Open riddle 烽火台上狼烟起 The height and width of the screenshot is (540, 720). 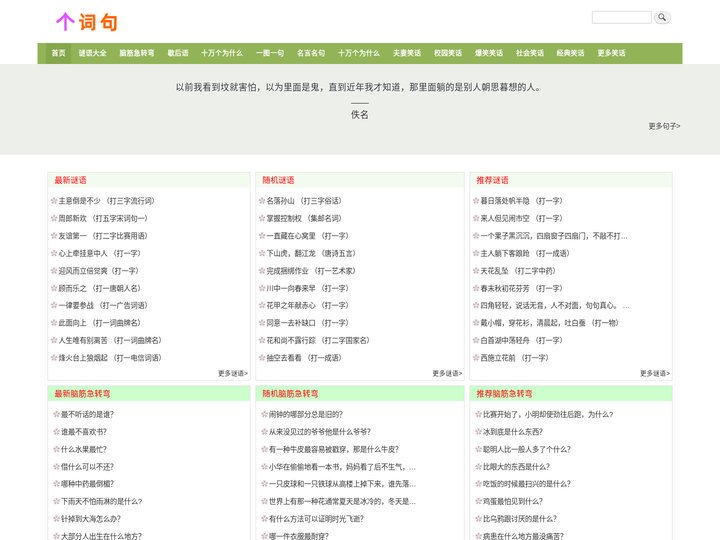(110, 358)
